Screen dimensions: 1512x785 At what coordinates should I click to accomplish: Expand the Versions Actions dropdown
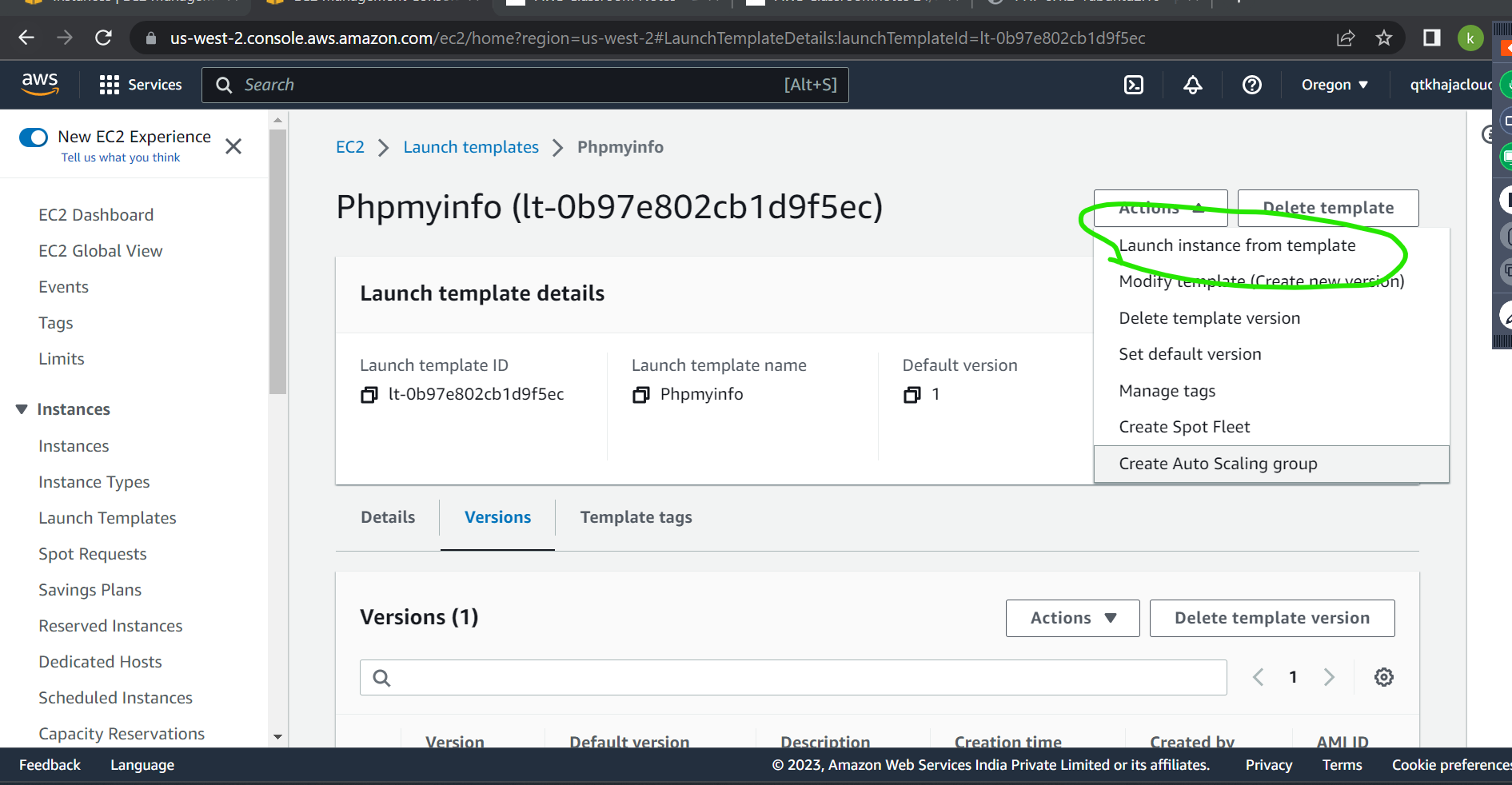tap(1072, 618)
